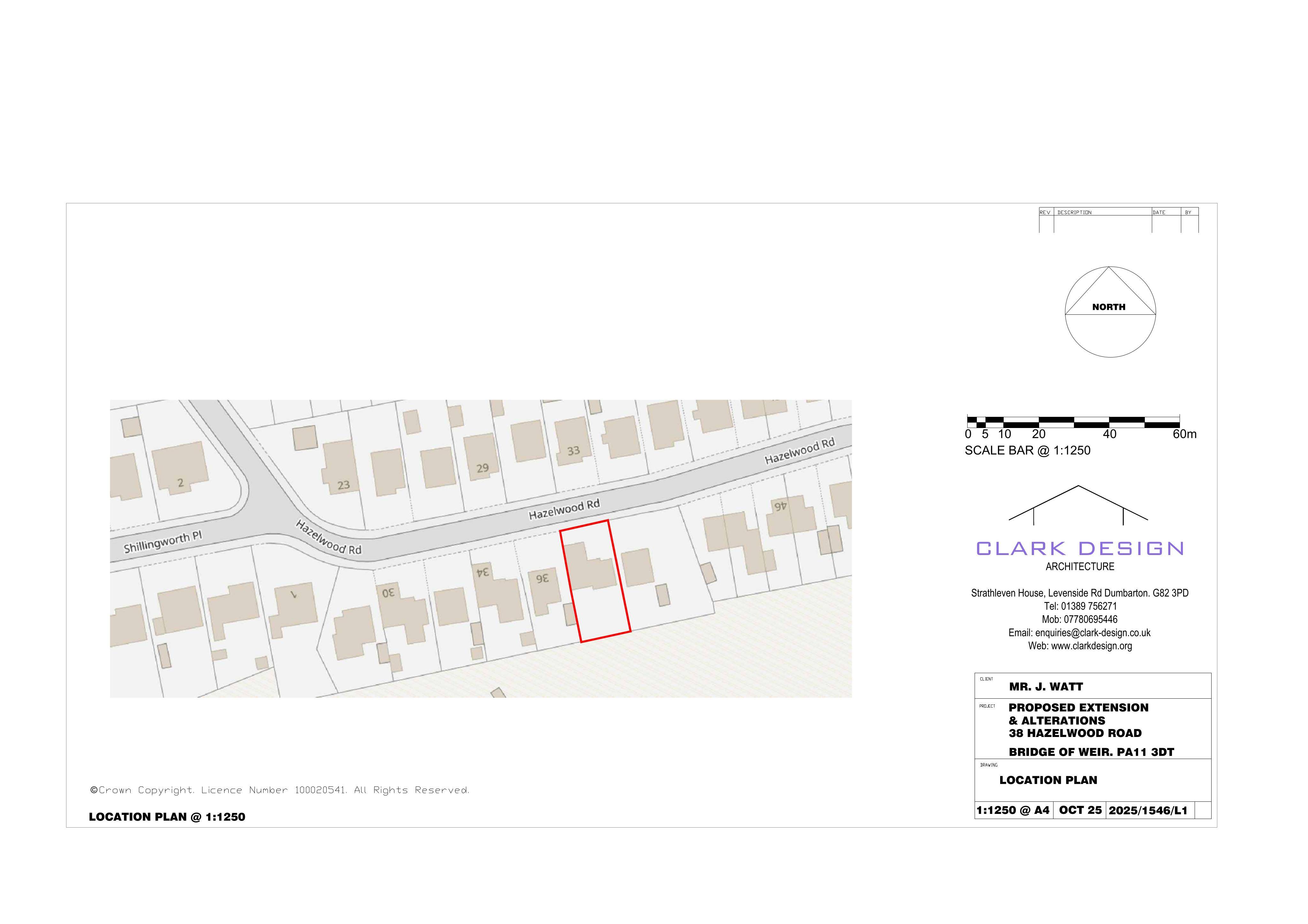This screenshot has width=1308, height=924.
Task: Click house number 29 on the map
Action: point(483,468)
